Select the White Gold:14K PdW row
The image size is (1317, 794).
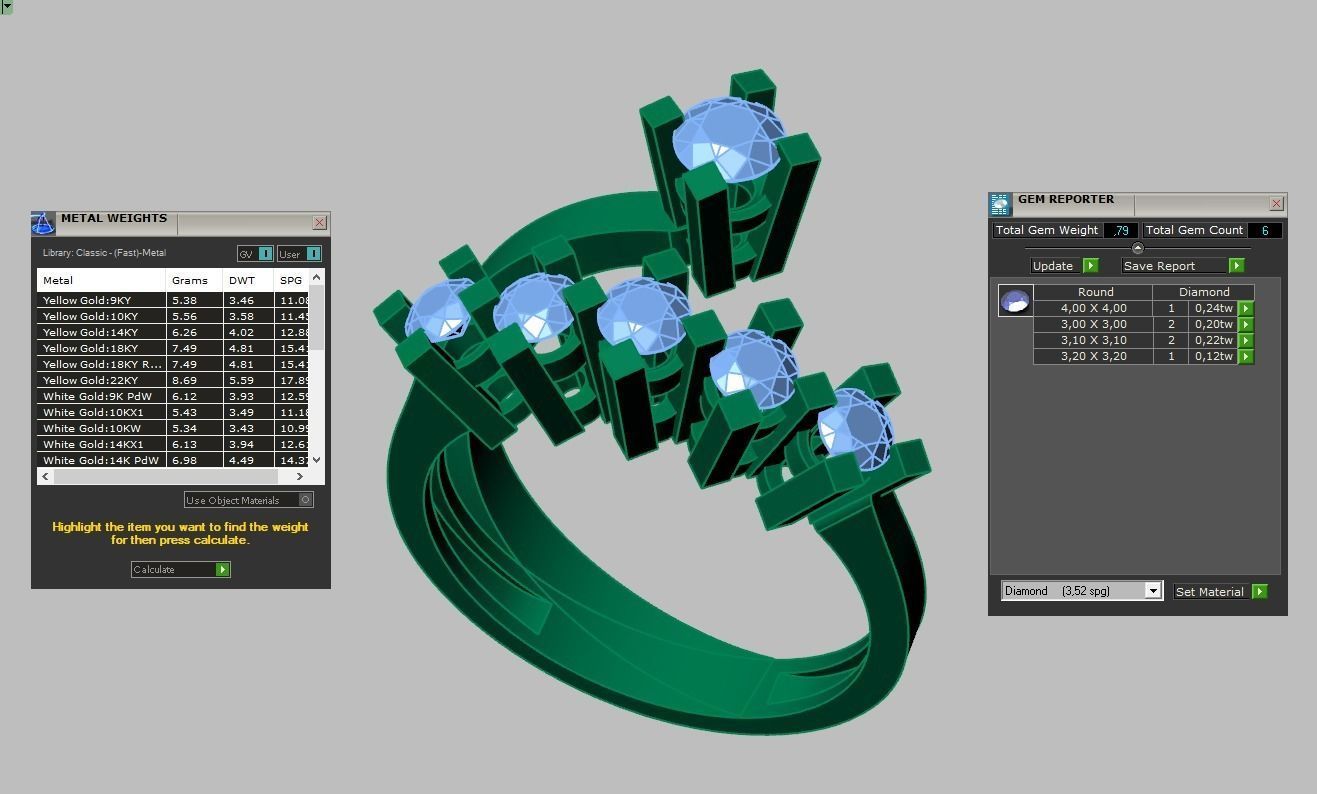pyautogui.click(x=174, y=460)
